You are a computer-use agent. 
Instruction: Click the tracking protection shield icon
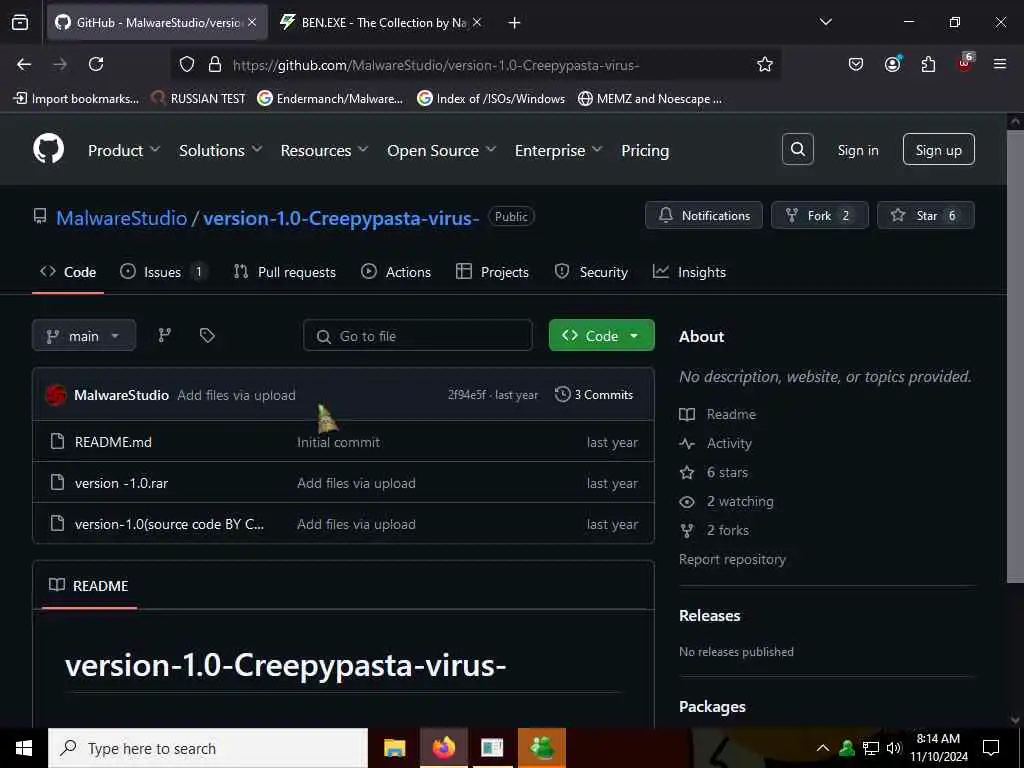tap(187, 64)
